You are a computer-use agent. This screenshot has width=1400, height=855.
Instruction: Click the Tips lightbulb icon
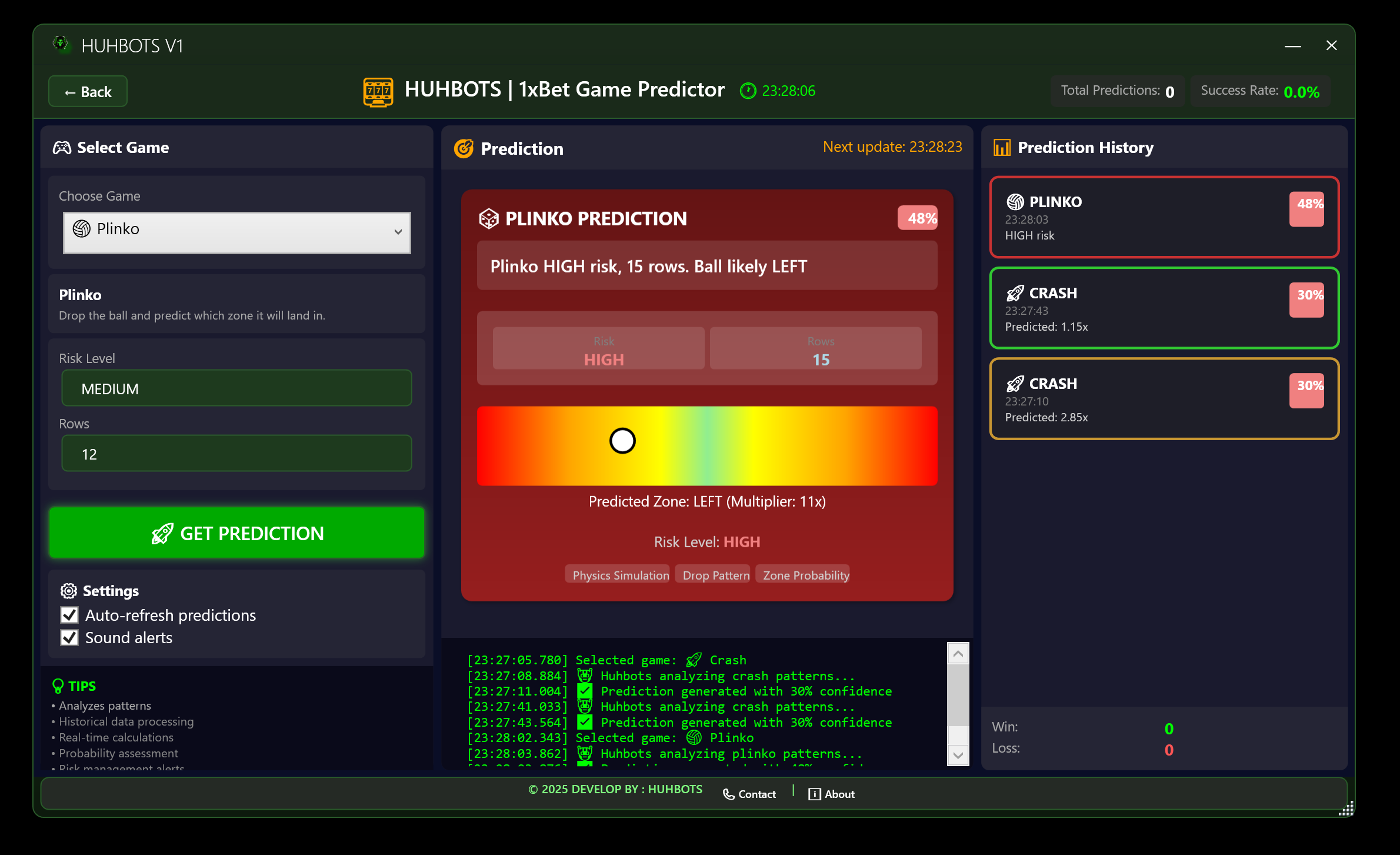pyautogui.click(x=58, y=686)
